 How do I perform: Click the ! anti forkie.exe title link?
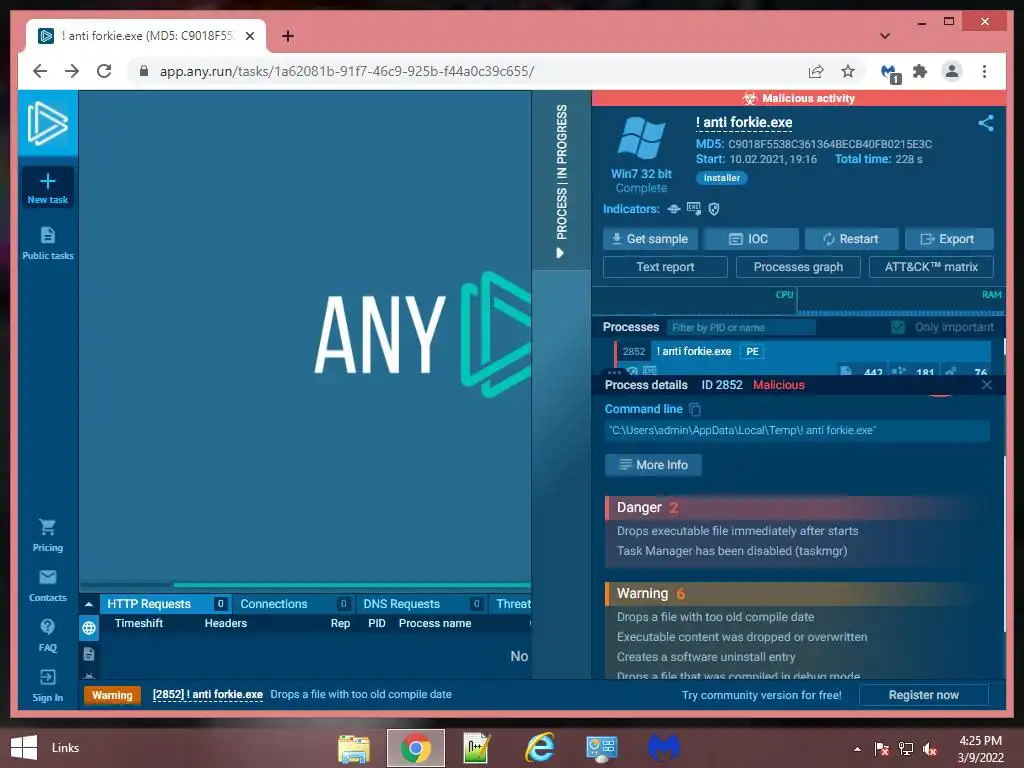pos(744,122)
